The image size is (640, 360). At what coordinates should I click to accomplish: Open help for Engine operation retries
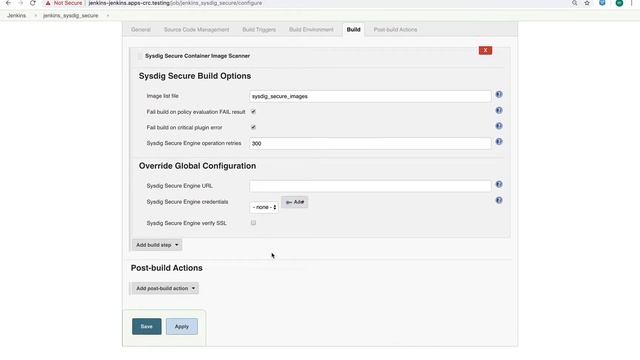click(499, 142)
